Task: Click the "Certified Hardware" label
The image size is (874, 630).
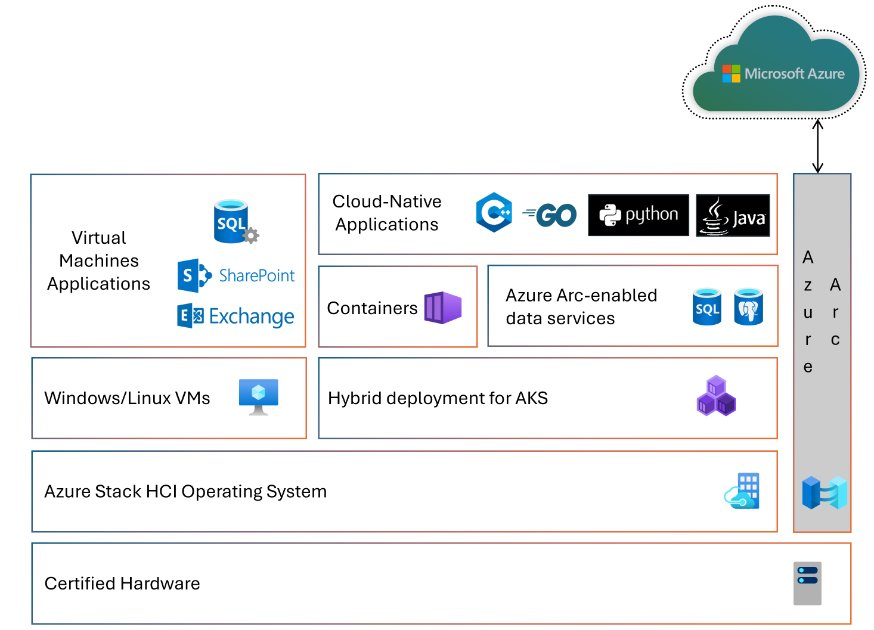Action: point(122,583)
